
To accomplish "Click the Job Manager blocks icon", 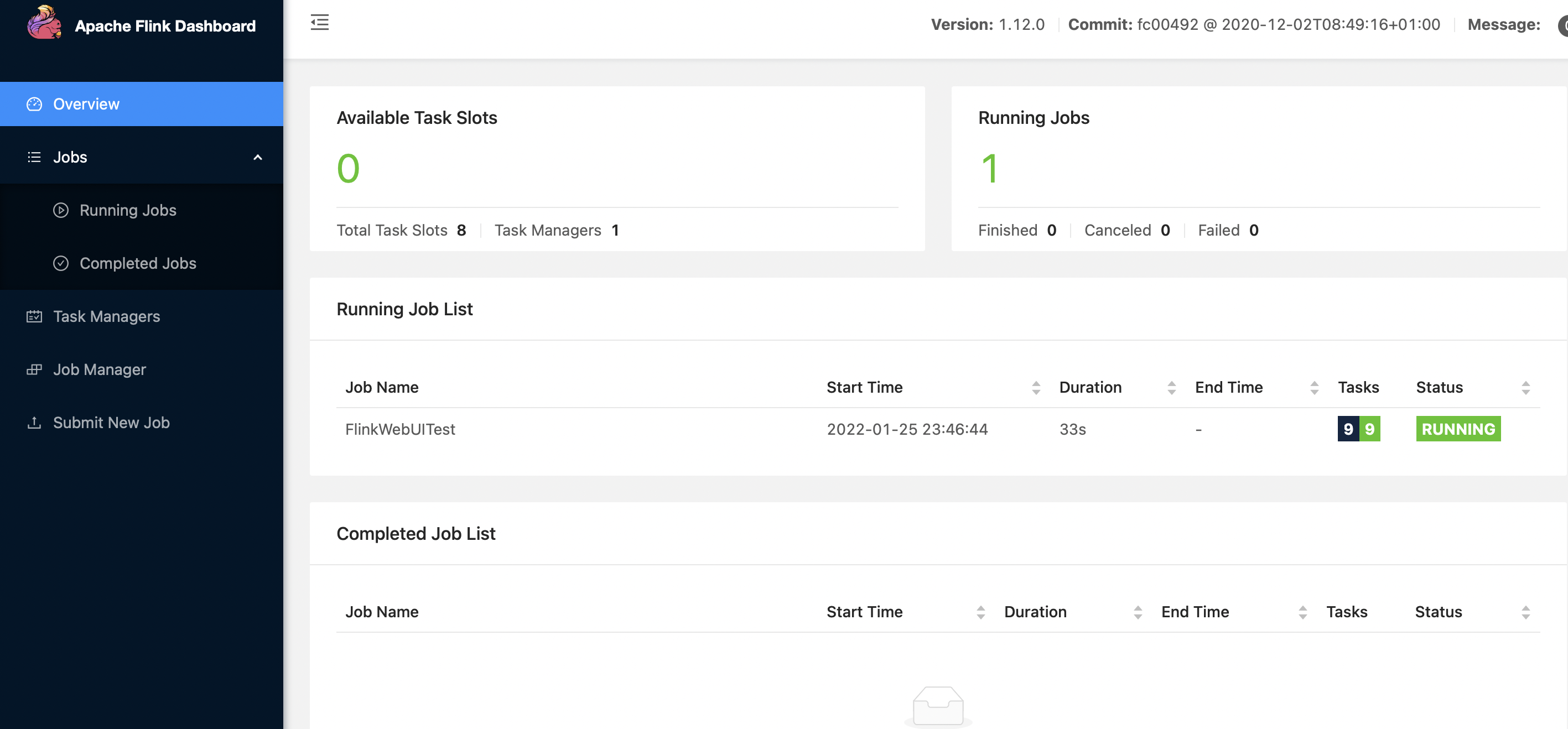I will (34, 369).
